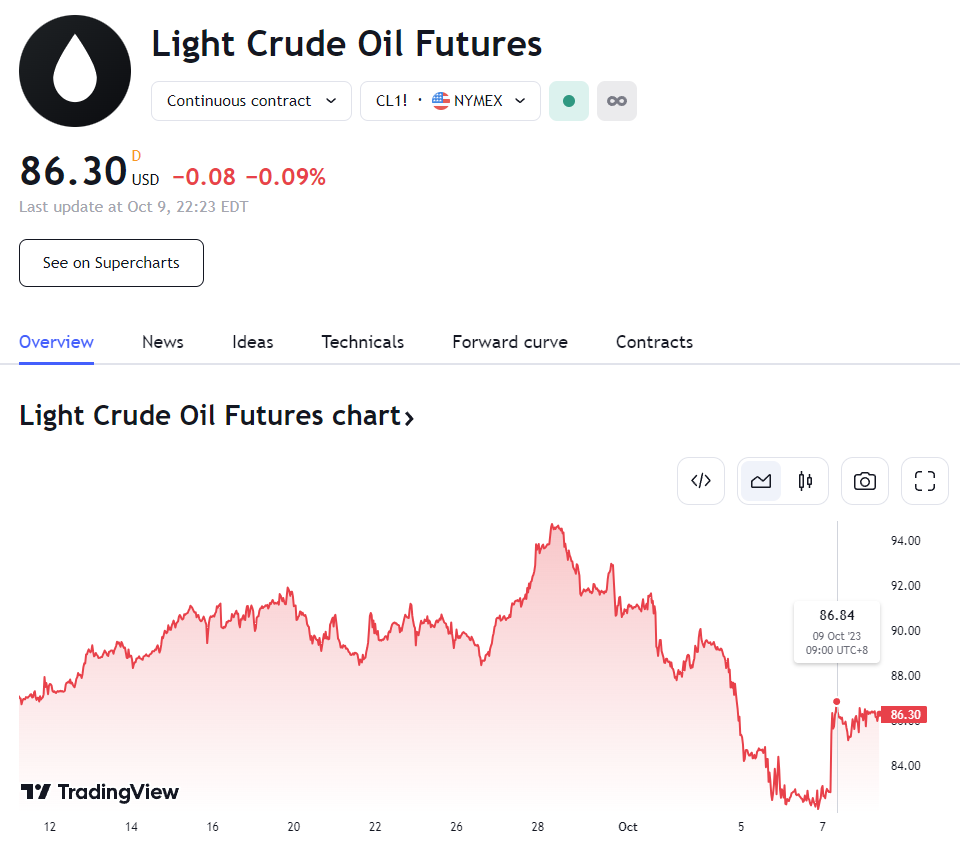View the Contracts tab
Image resolution: width=960 pixels, height=848 pixels.
[654, 342]
